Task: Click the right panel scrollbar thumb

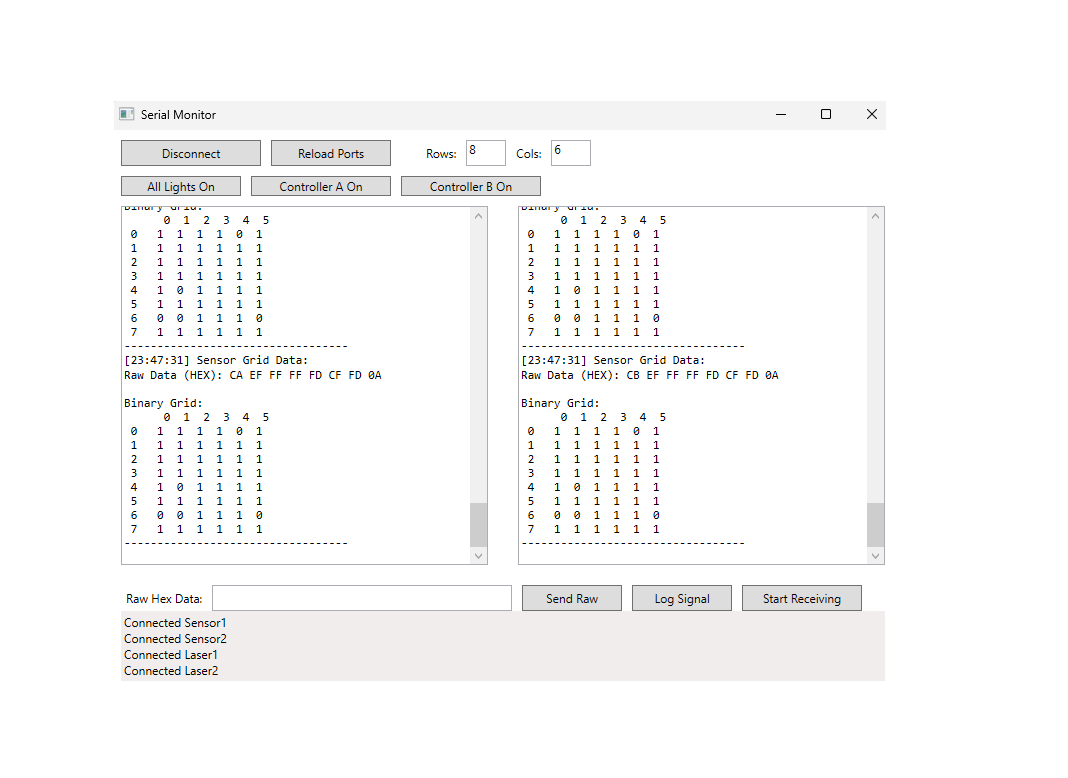Action: (x=875, y=522)
